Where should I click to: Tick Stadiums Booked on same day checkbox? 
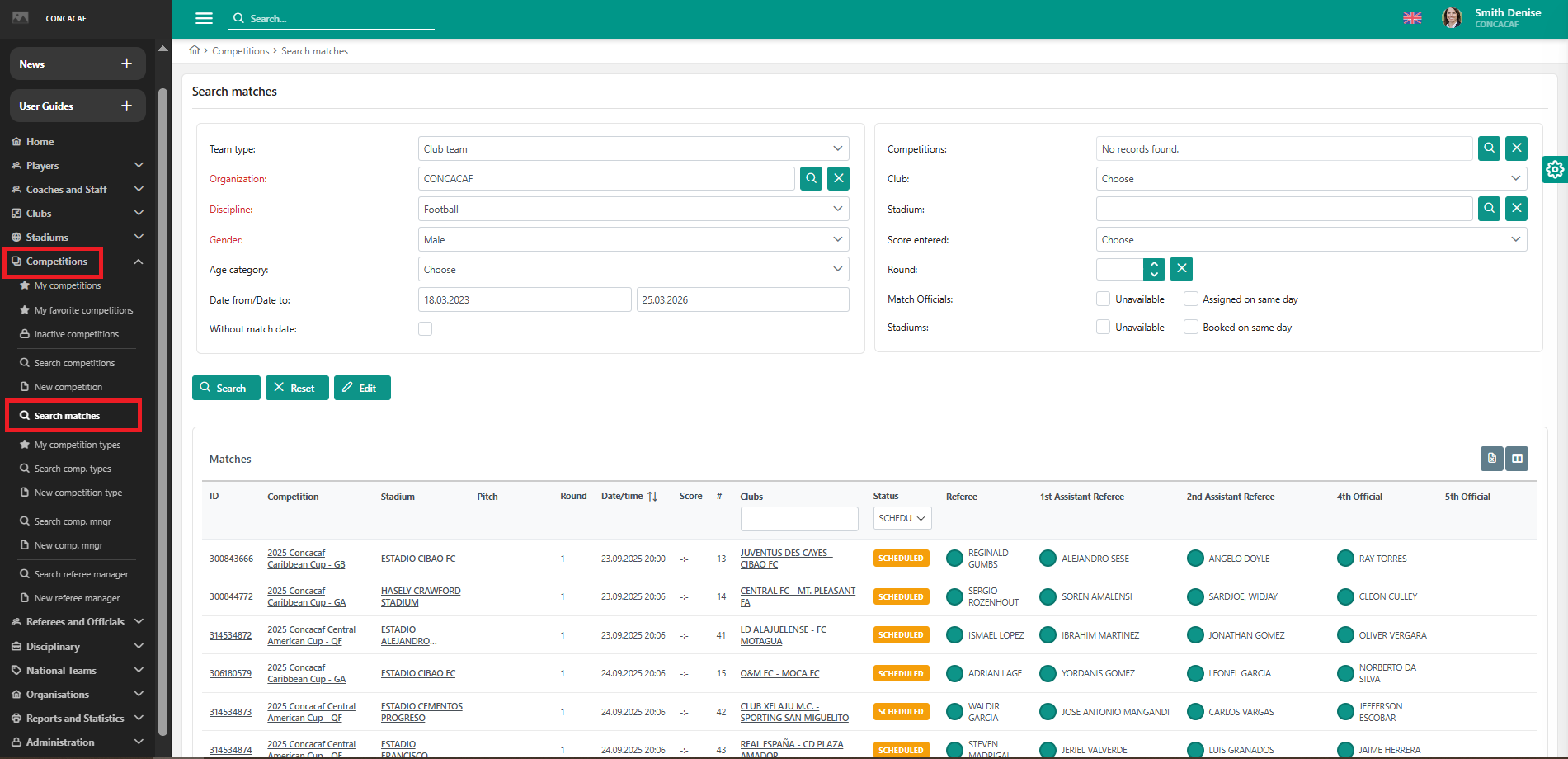[x=1190, y=327]
